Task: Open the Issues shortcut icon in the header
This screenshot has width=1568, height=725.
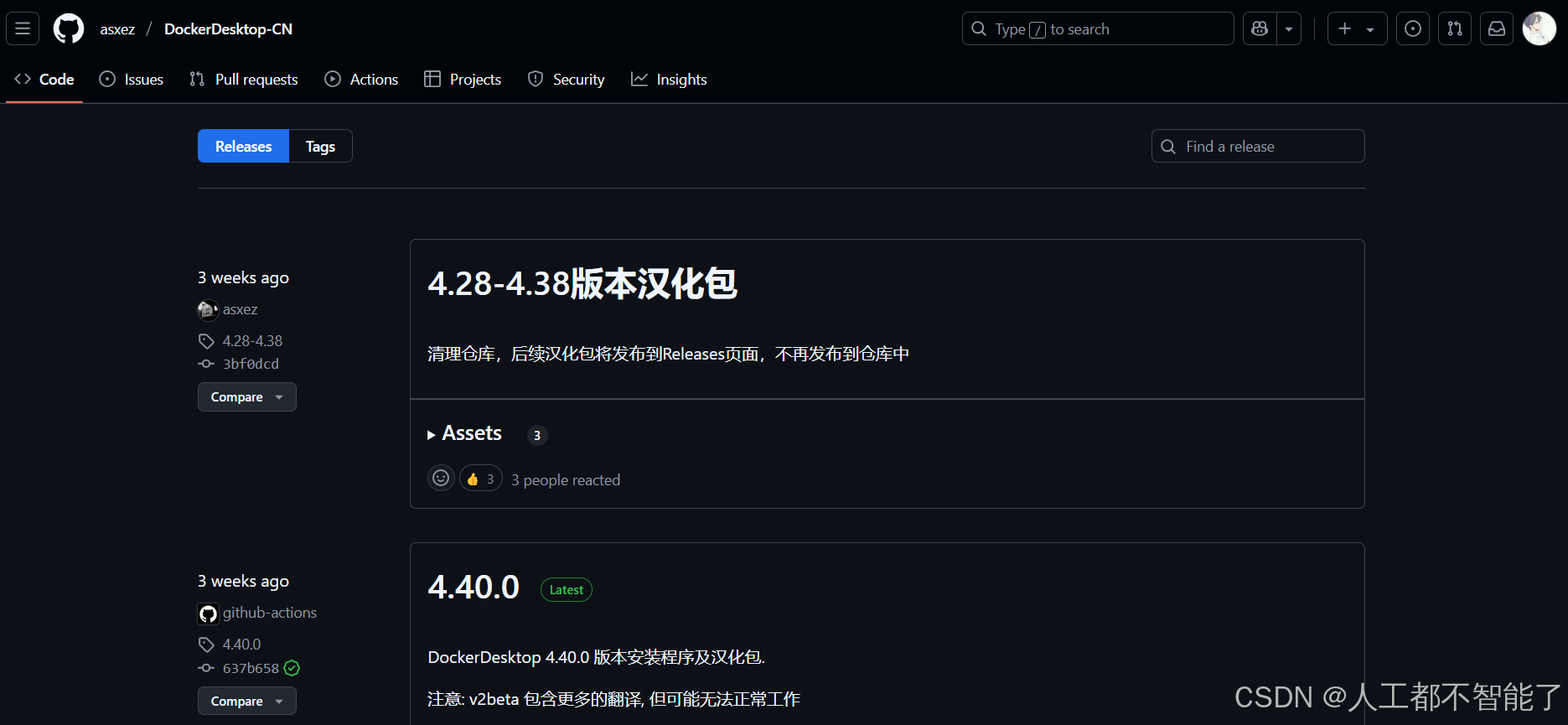Action: [x=1413, y=28]
